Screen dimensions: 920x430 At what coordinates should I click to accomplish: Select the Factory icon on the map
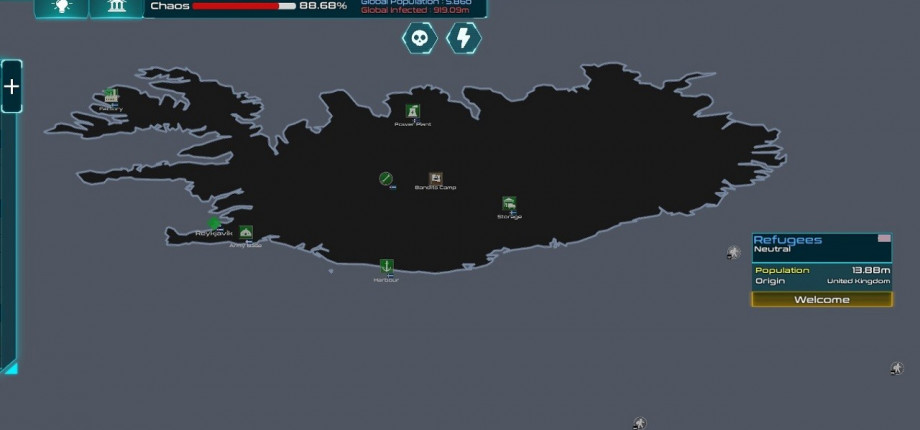click(111, 95)
